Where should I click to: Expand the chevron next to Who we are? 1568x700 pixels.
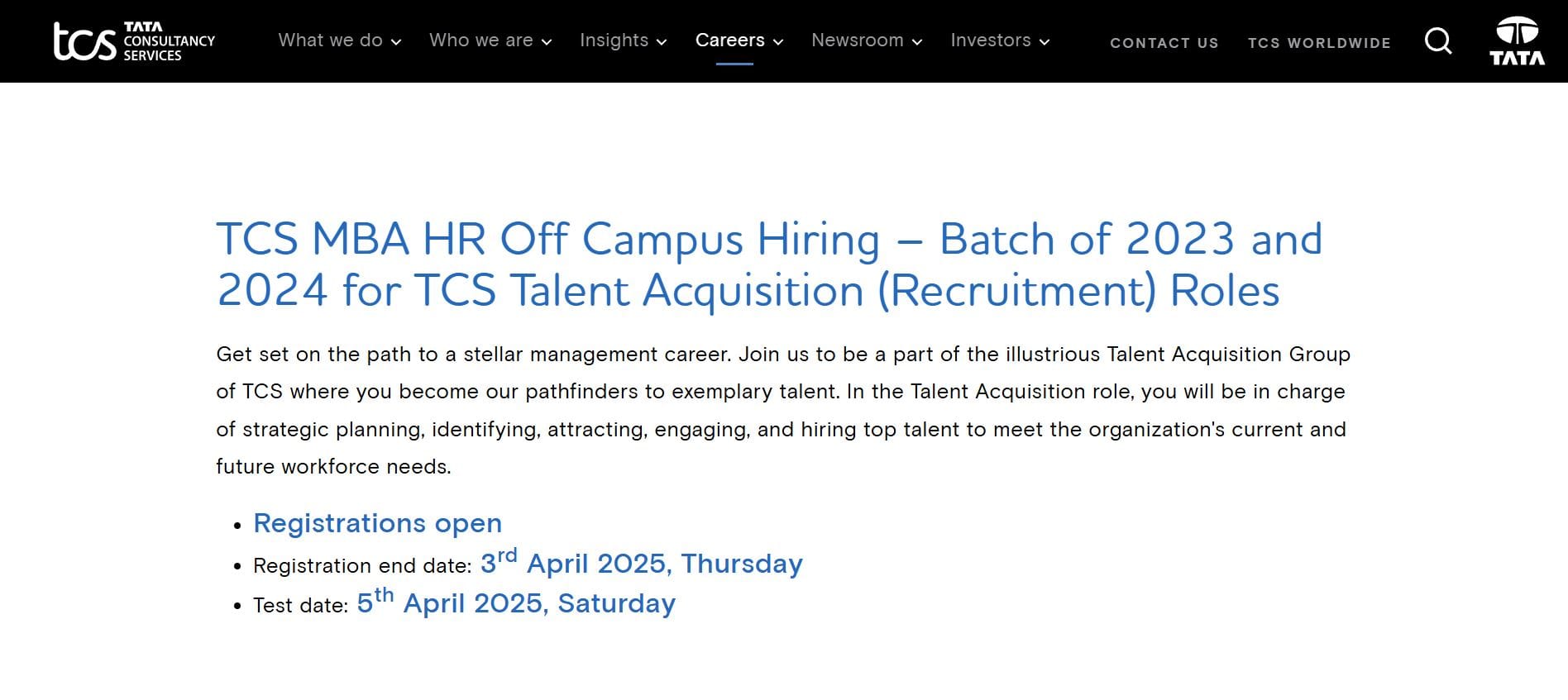[x=547, y=42]
